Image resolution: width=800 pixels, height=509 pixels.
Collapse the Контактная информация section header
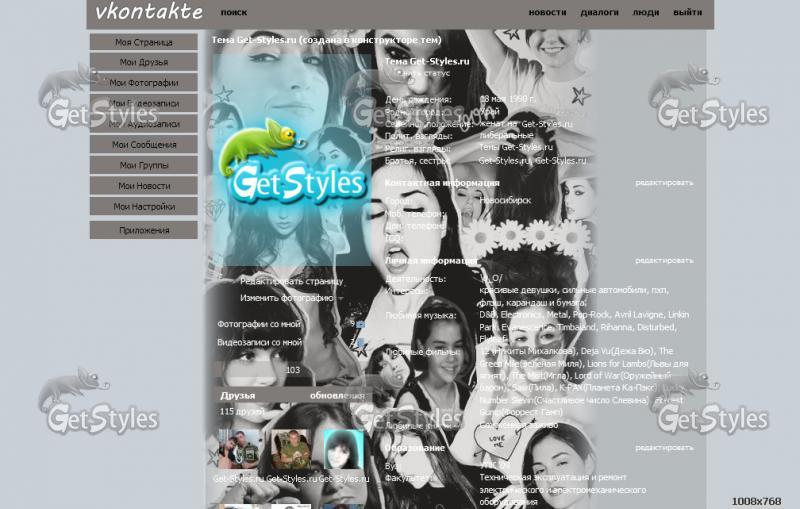[442, 183]
